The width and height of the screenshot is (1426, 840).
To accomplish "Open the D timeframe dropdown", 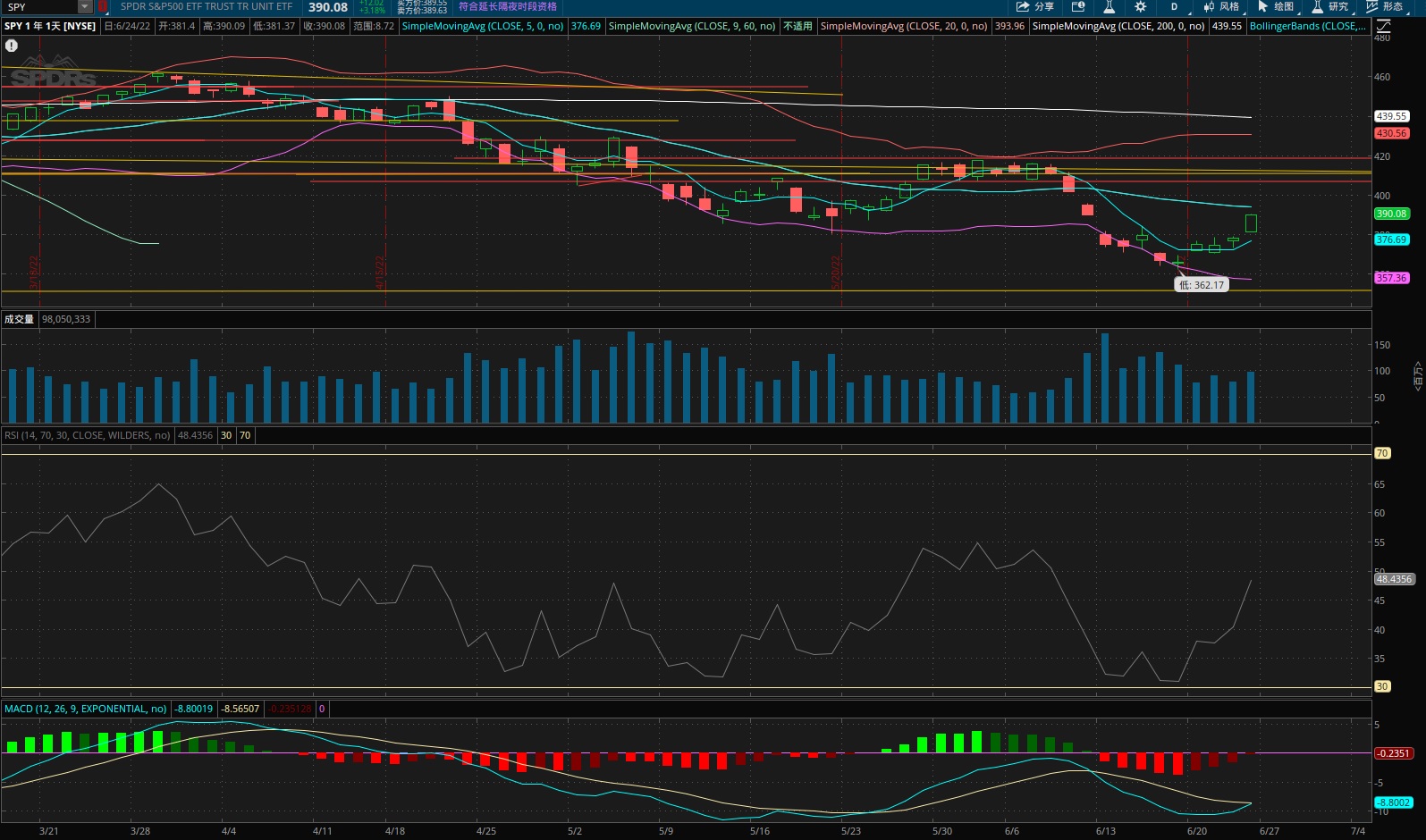I will (x=1174, y=6).
